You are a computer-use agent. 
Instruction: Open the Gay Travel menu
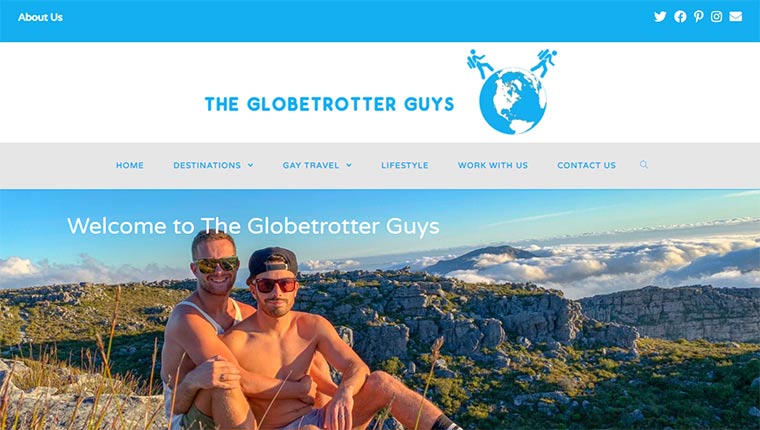point(311,165)
